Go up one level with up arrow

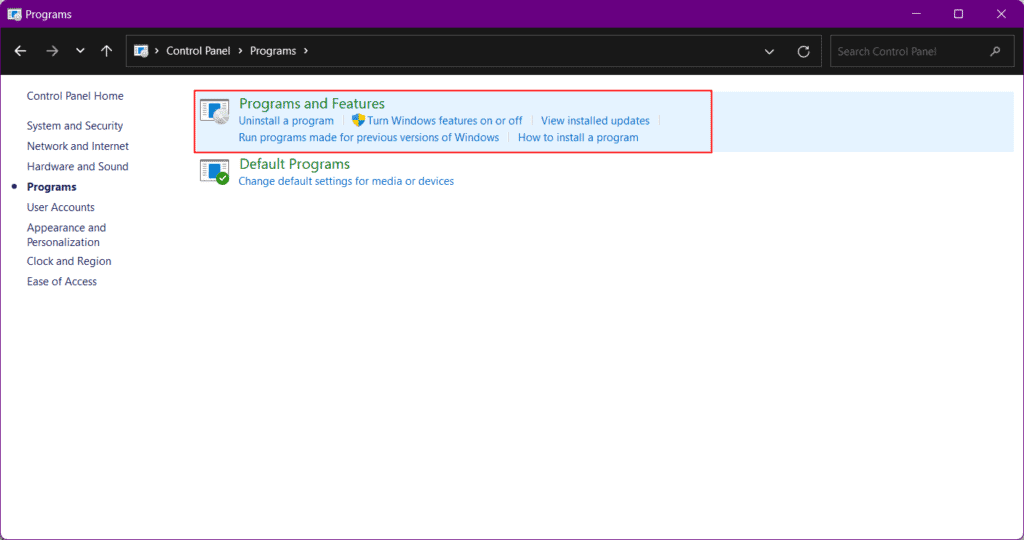(106, 51)
